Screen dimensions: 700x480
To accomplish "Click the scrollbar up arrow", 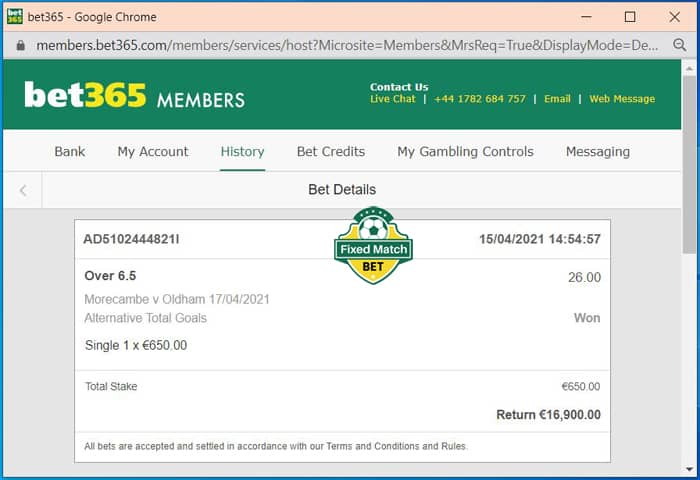I will pos(689,69).
